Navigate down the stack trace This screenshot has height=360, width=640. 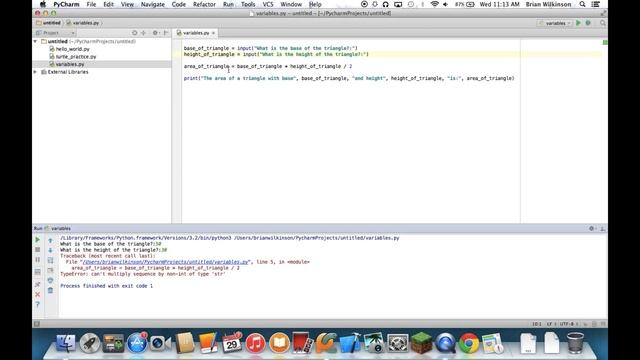(50, 250)
